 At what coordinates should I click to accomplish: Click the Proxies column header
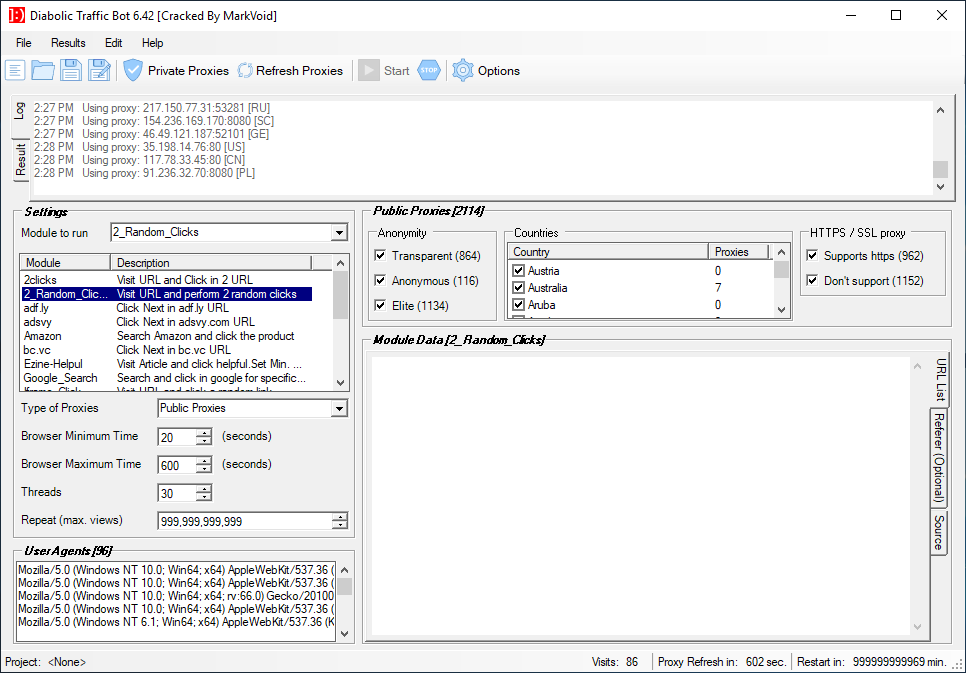pos(739,251)
